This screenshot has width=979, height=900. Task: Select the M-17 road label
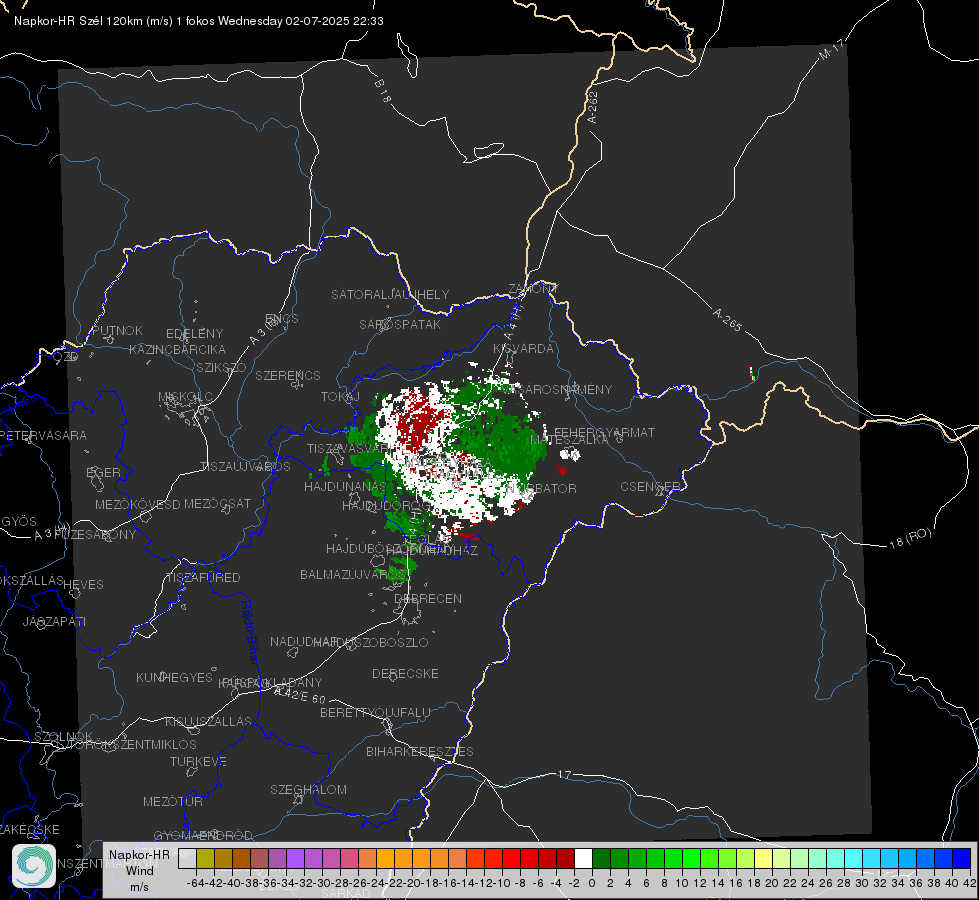tap(831, 49)
